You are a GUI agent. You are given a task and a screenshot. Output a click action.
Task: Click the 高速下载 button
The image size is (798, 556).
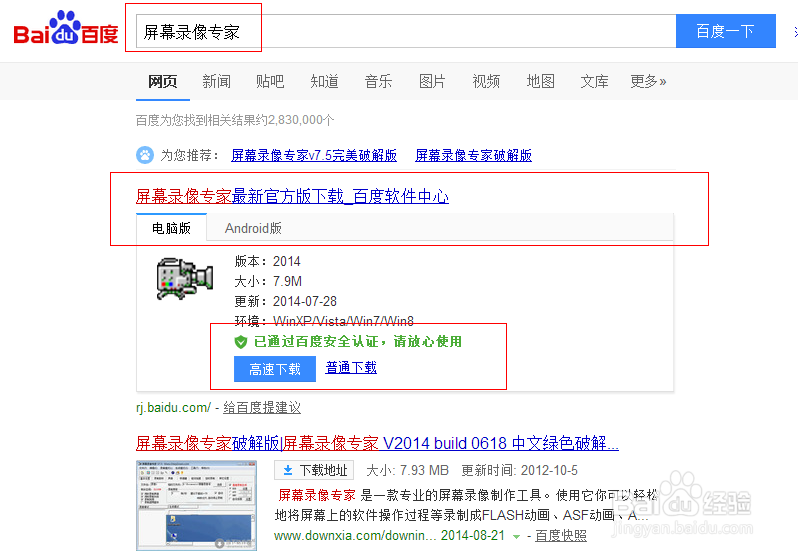click(x=275, y=369)
